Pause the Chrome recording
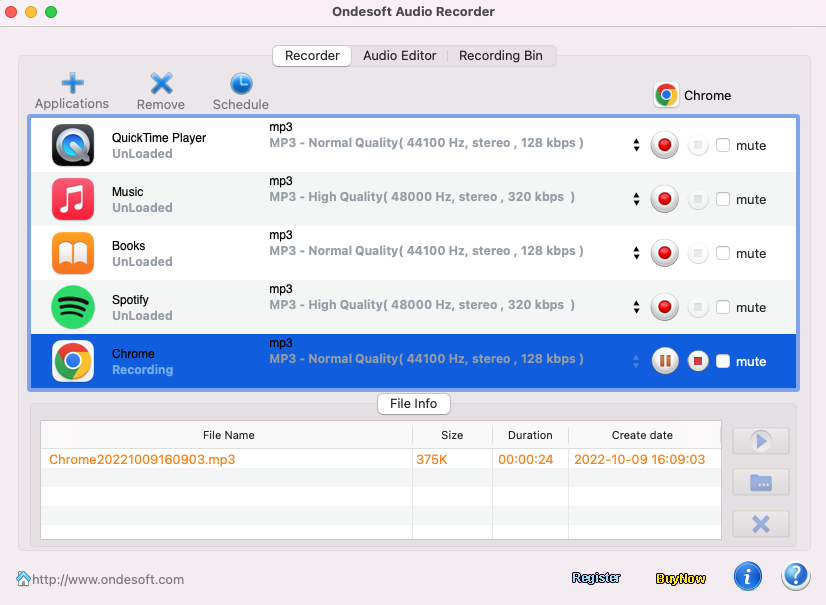This screenshot has width=826, height=605. (x=665, y=361)
